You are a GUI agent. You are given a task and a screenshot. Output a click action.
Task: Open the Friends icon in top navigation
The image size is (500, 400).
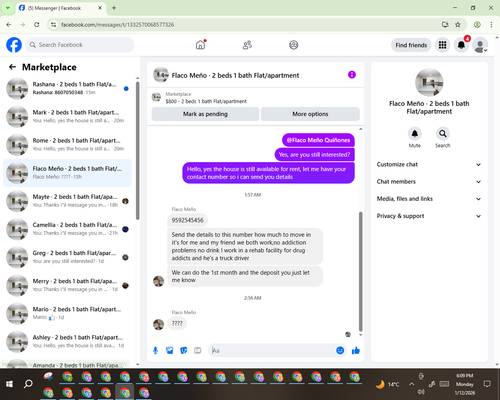coord(247,45)
